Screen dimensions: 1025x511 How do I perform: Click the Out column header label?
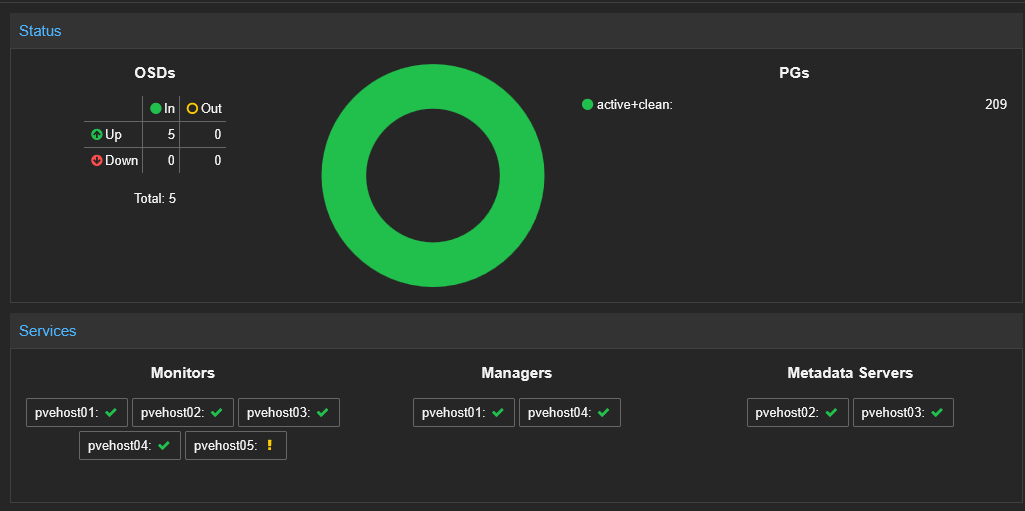coord(211,108)
